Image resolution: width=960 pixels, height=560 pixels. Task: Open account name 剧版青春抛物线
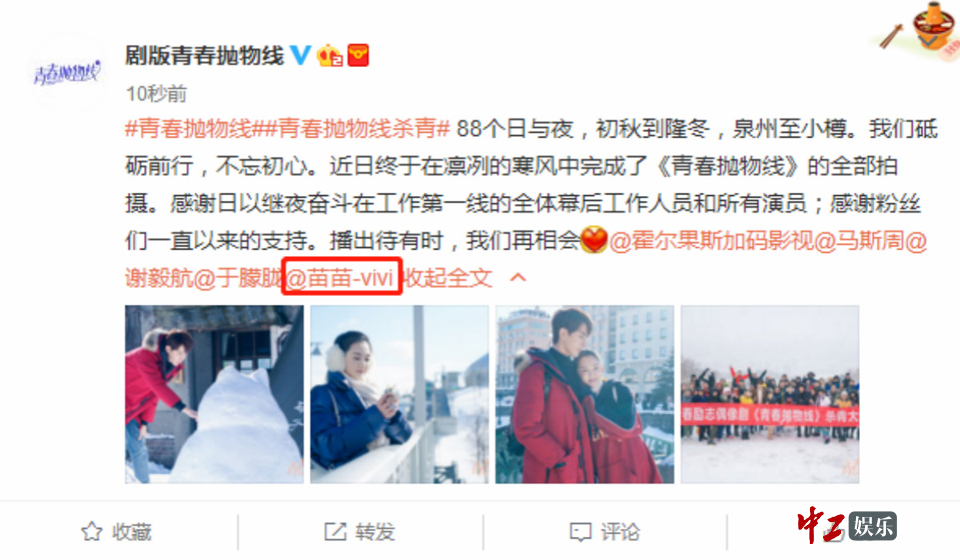tap(204, 56)
